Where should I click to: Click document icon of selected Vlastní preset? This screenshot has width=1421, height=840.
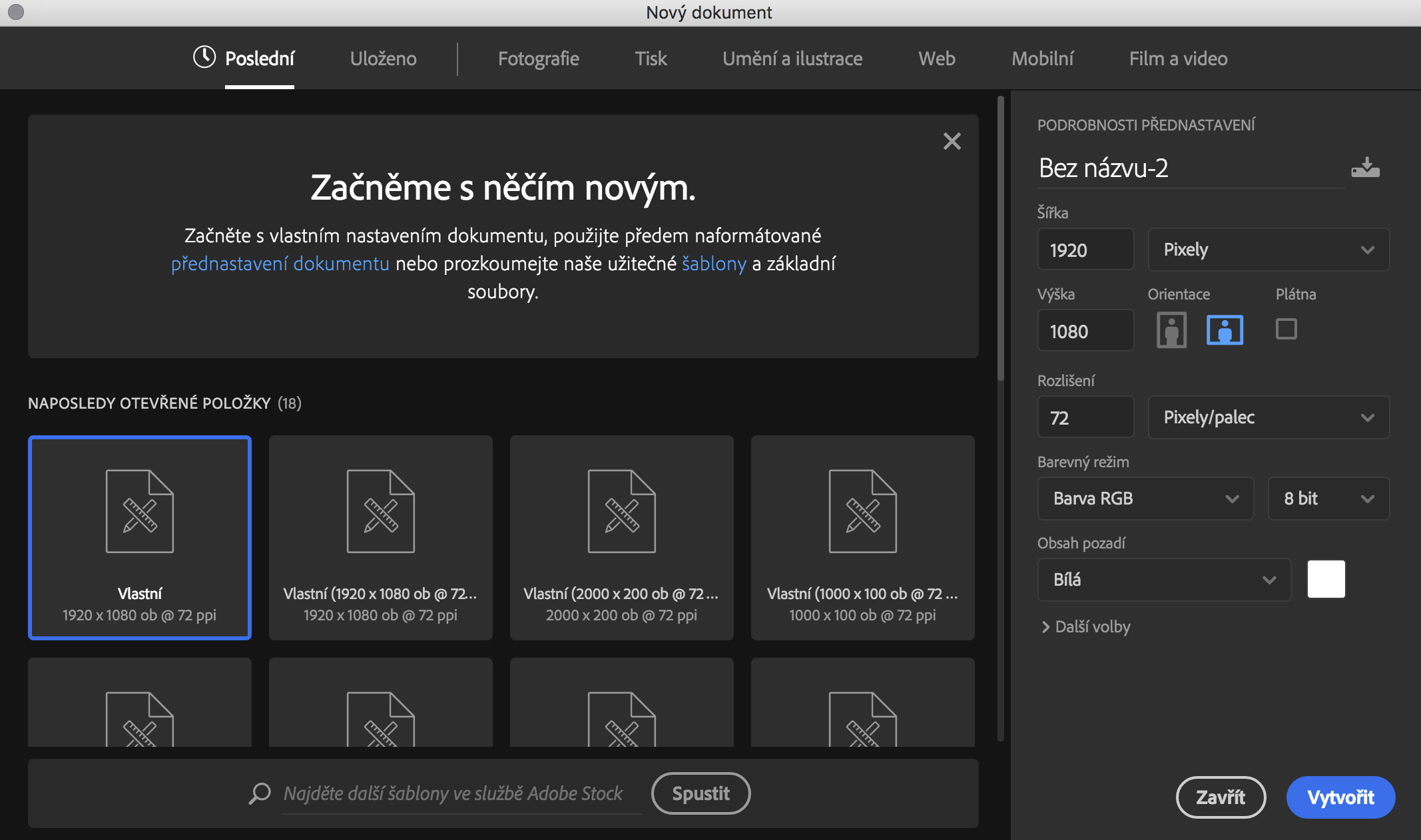(x=140, y=511)
